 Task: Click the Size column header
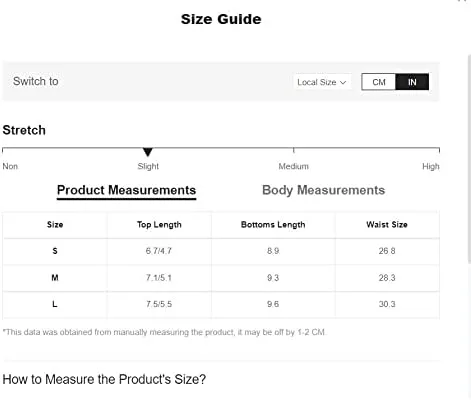click(55, 225)
